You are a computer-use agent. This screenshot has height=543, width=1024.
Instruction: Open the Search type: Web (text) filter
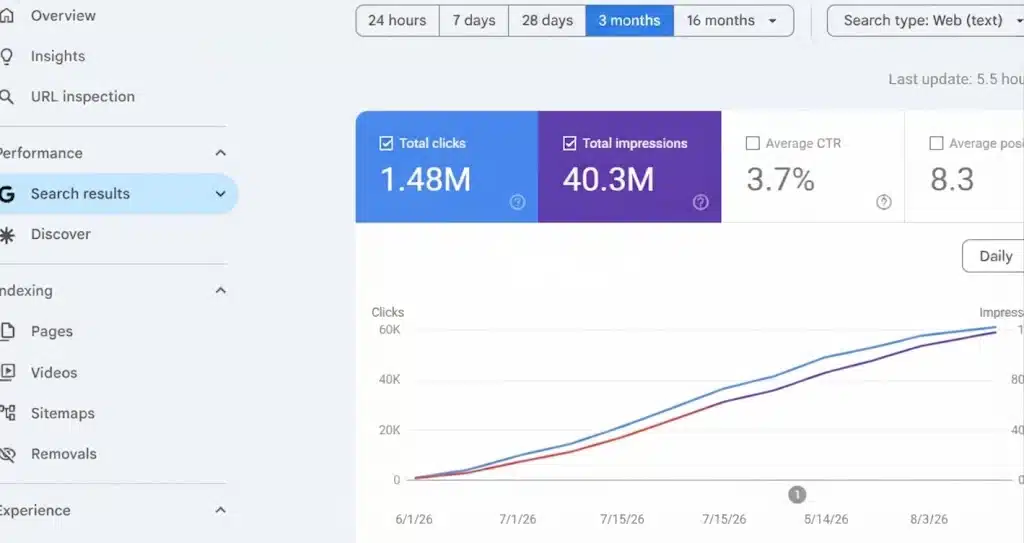coord(926,21)
